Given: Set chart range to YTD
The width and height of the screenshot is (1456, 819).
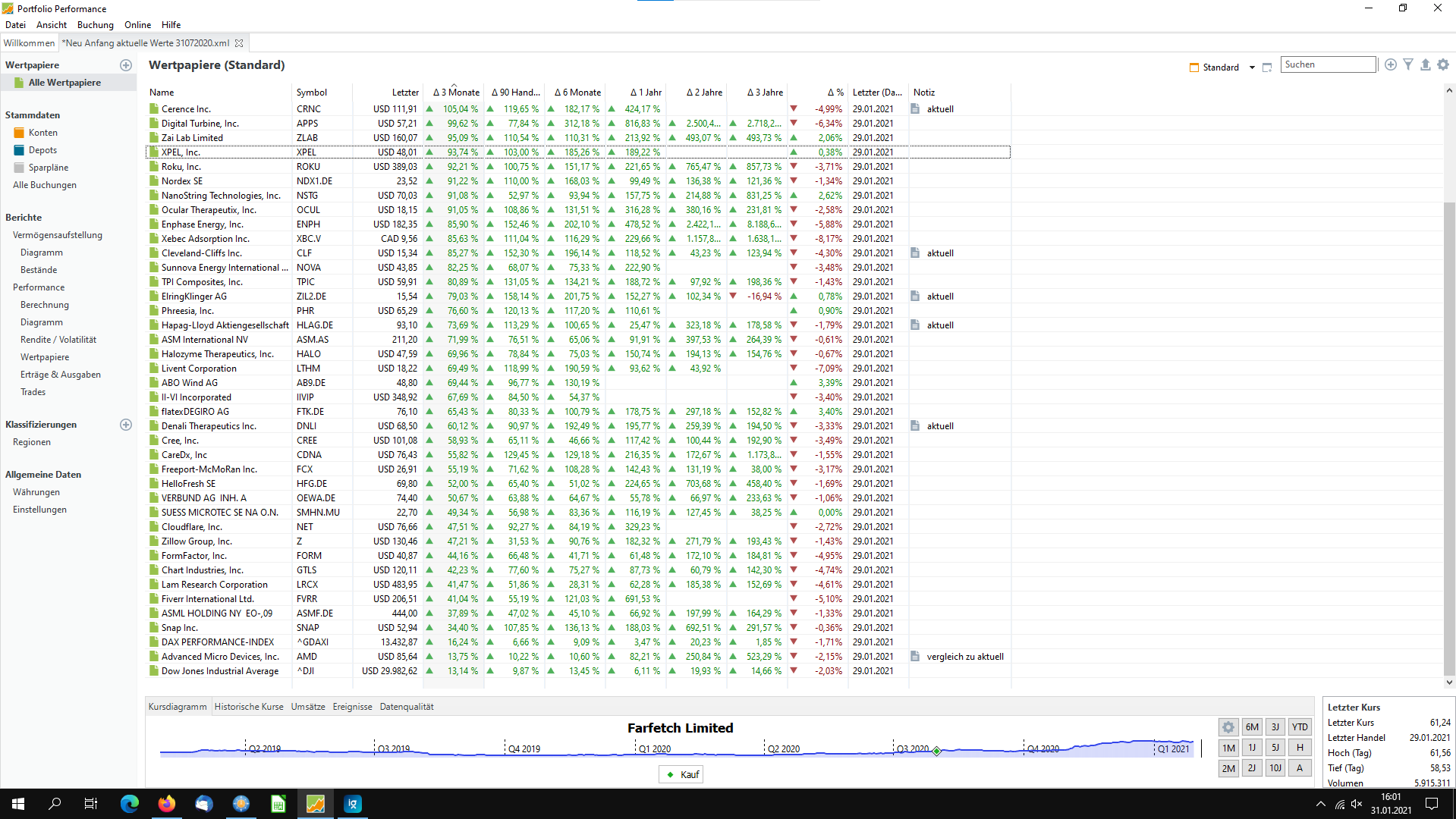Looking at the screenshot, I should click(1300, 727).
